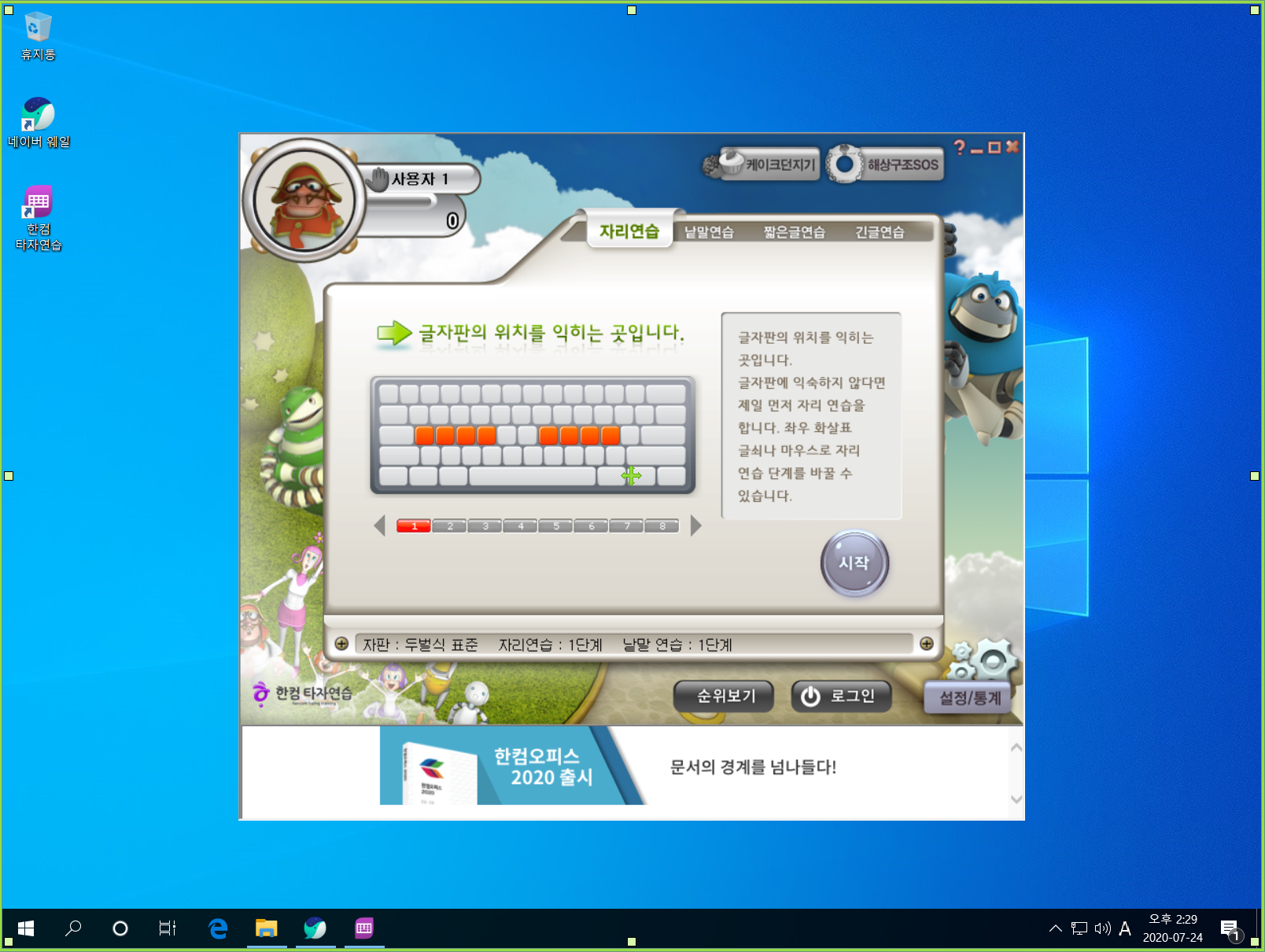Open File Explorer from the taskbar

pos(267,928)
